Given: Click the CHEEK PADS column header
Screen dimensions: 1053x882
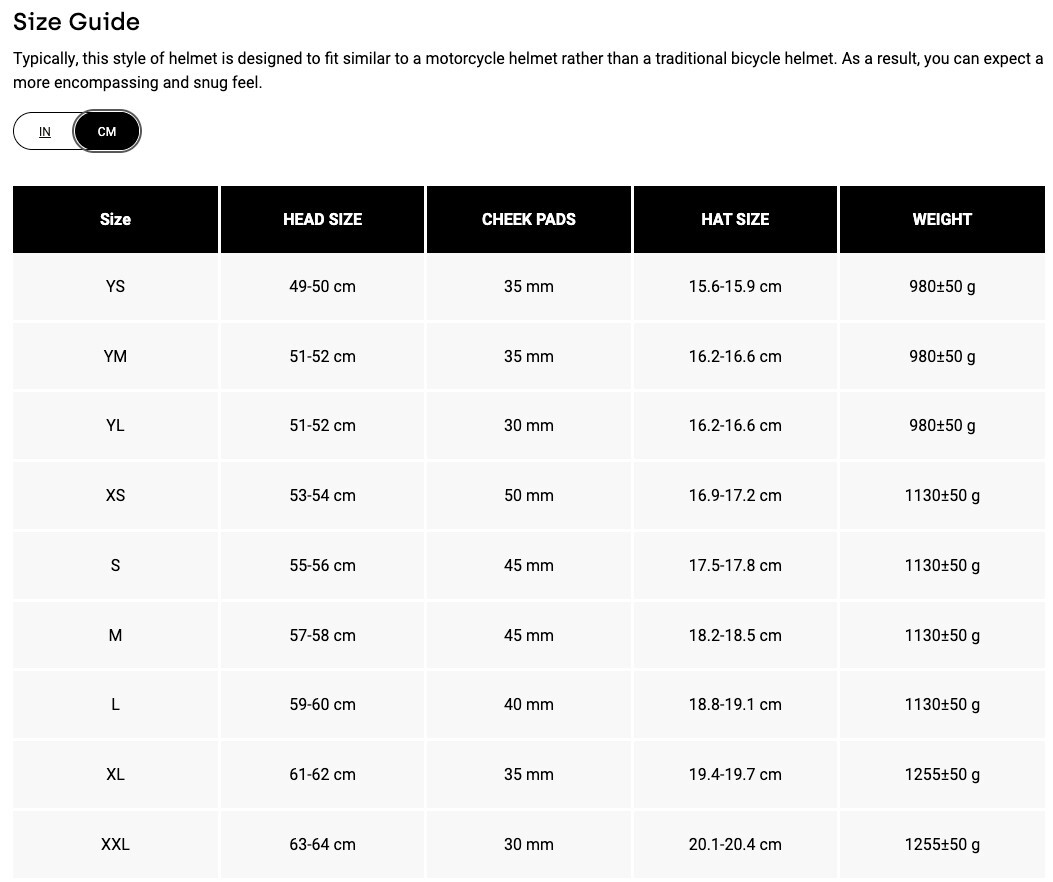Looking at the screenshot, I should 528,219.
